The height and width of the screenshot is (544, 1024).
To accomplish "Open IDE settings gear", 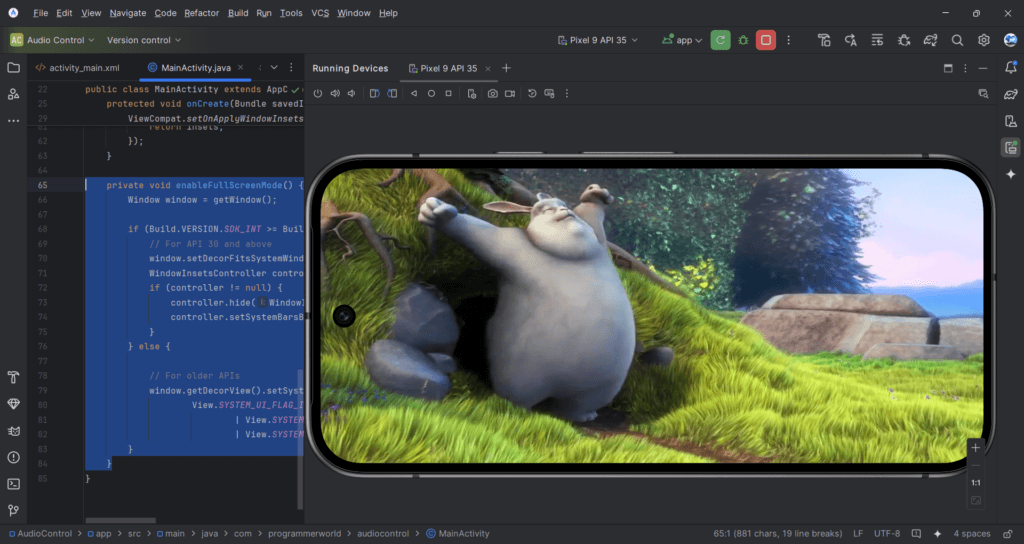I will [984, 40].
